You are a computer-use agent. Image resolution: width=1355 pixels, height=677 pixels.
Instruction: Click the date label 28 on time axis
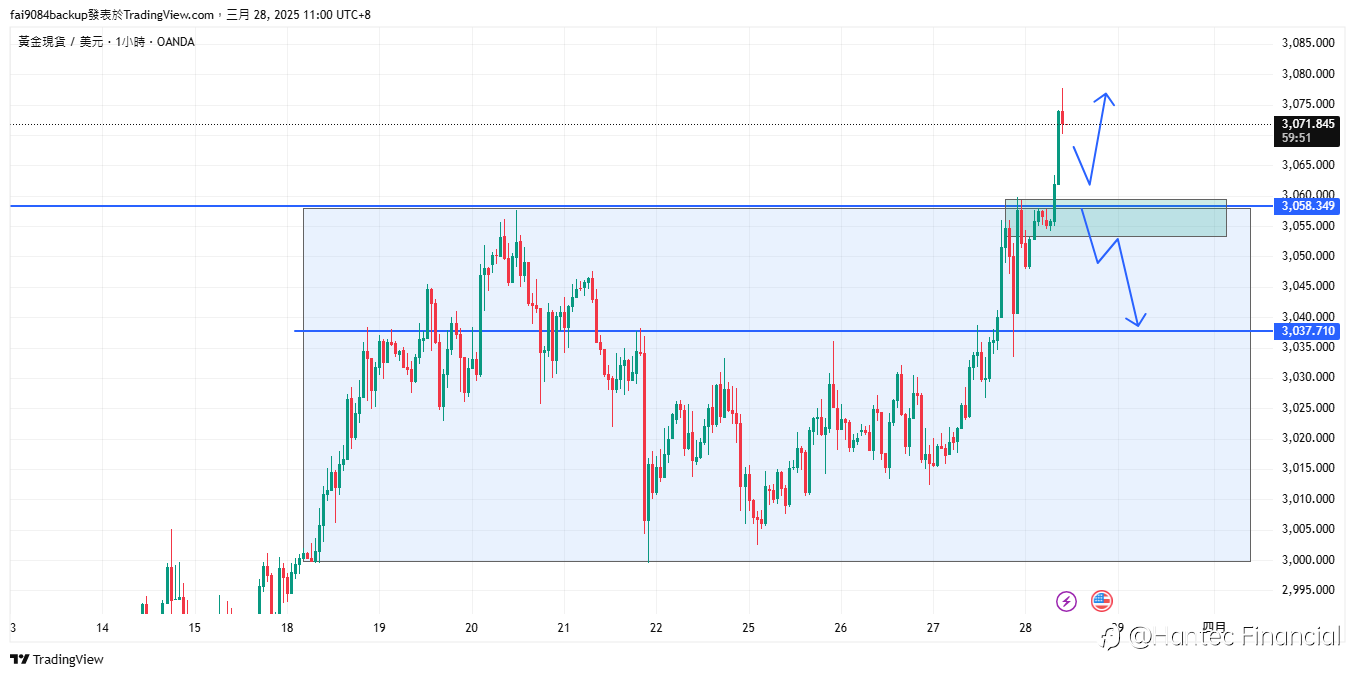click(x=1025, y=628)
